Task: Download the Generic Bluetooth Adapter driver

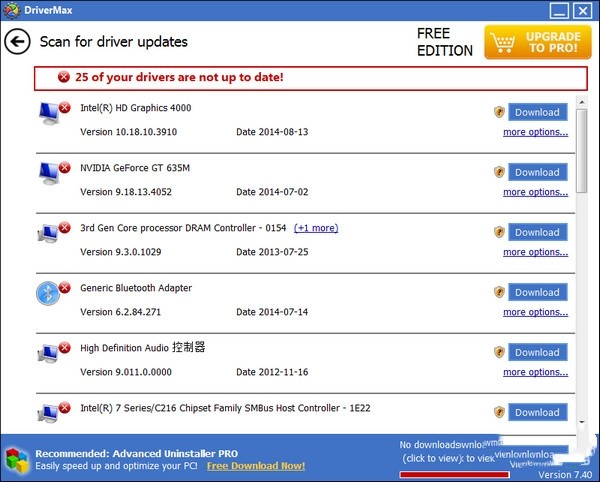Action: tap(538, 292)
